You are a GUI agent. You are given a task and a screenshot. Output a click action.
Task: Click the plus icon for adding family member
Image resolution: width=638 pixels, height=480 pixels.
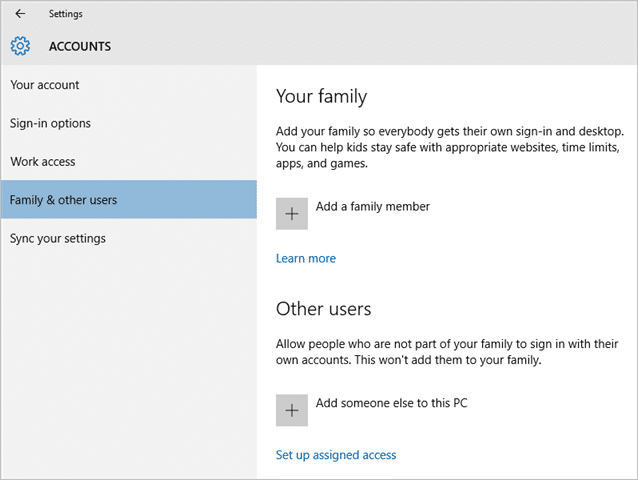(x=292, y=213)
